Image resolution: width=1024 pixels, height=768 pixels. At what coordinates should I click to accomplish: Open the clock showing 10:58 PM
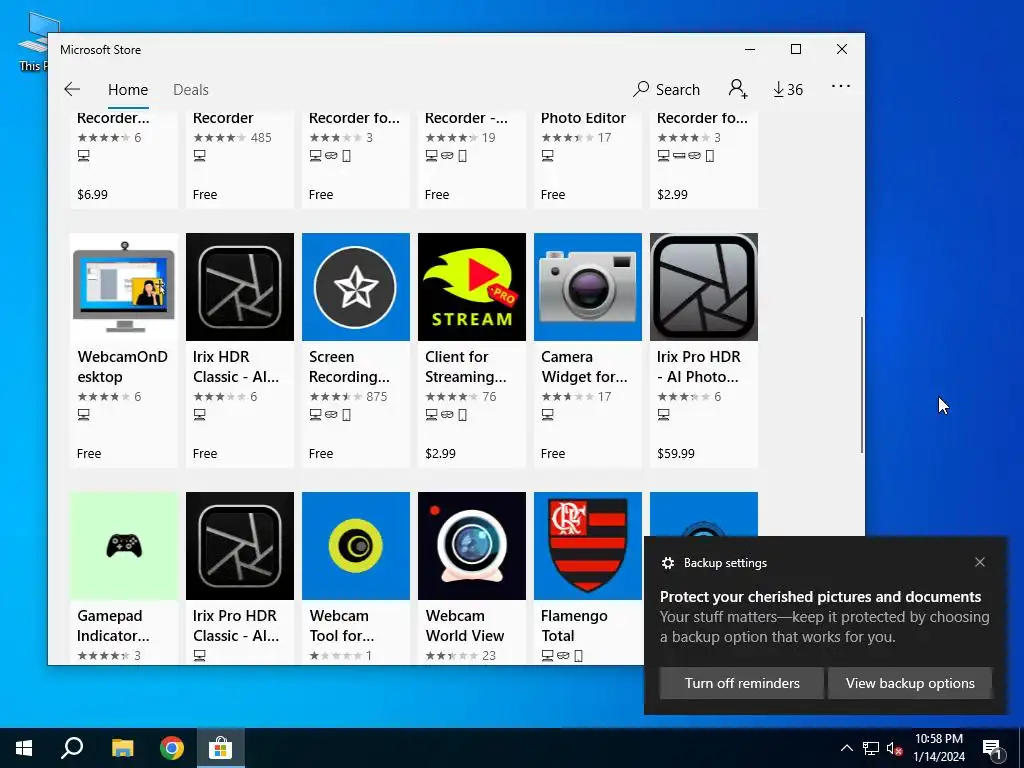938,748
